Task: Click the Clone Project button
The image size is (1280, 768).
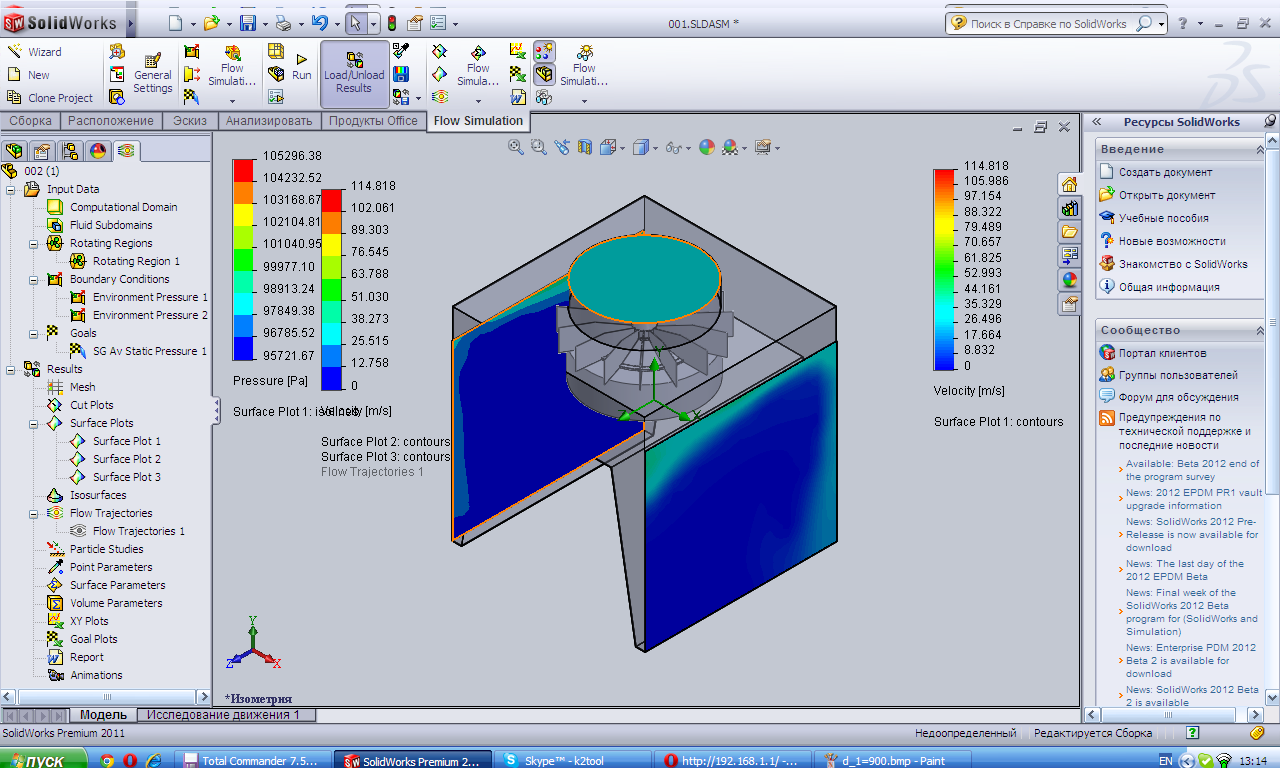Action: click(60, 98)
